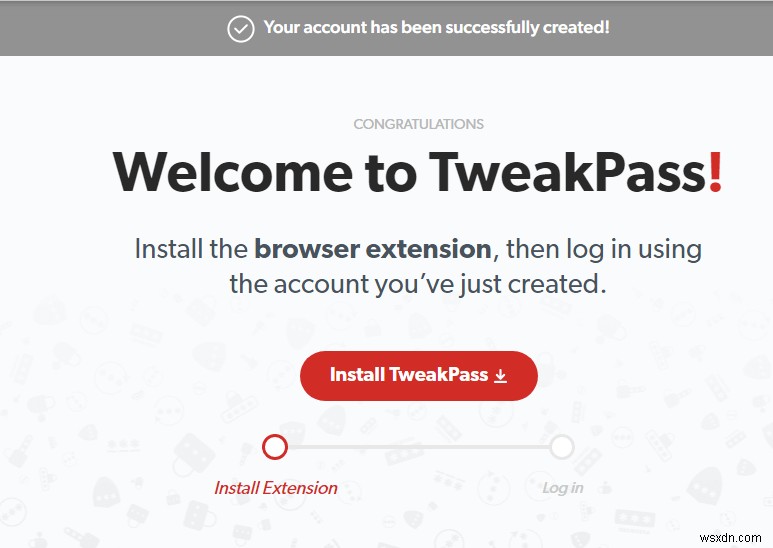Select the gray Log in step circle
This screenshot has height=548, width=773.
click(x=562, y=447)
